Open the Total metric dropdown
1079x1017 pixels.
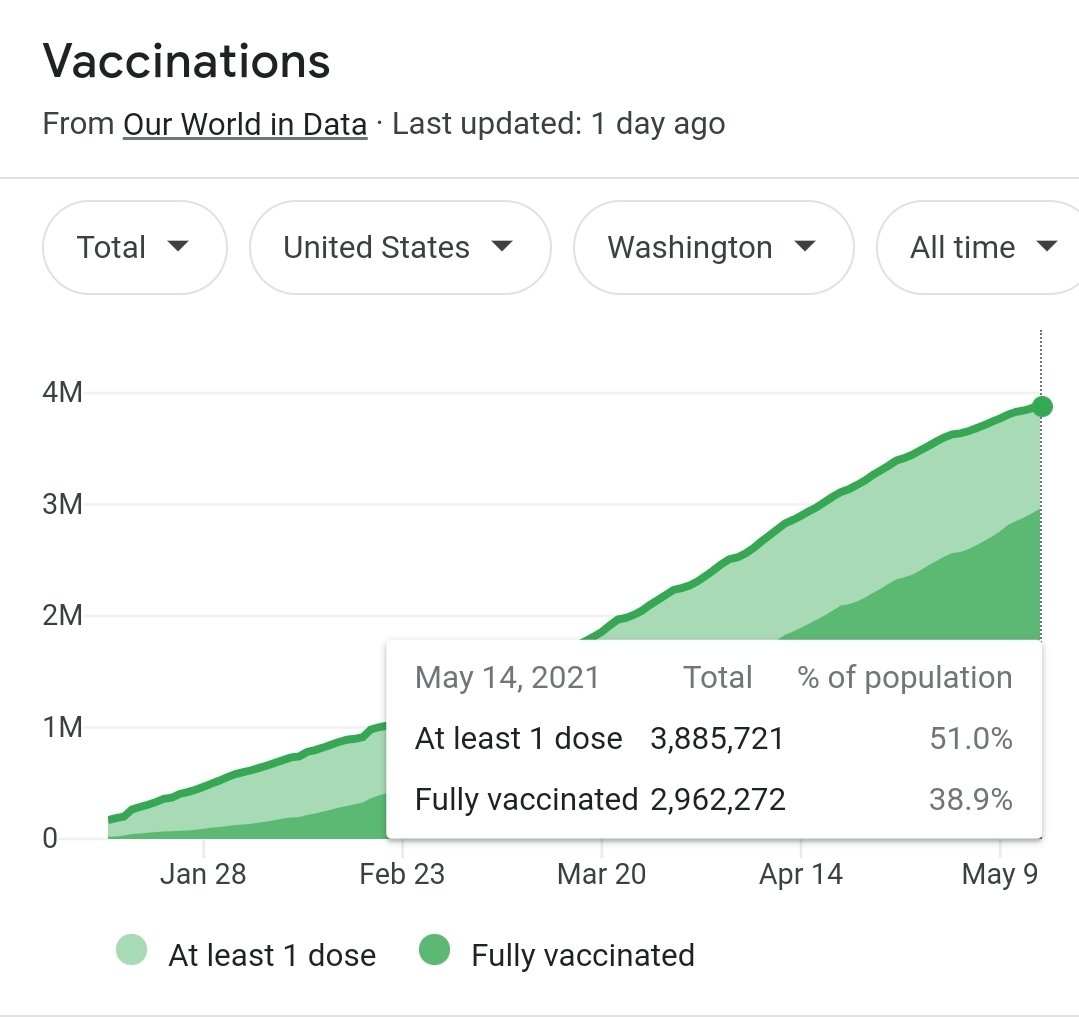pos(135,248)
